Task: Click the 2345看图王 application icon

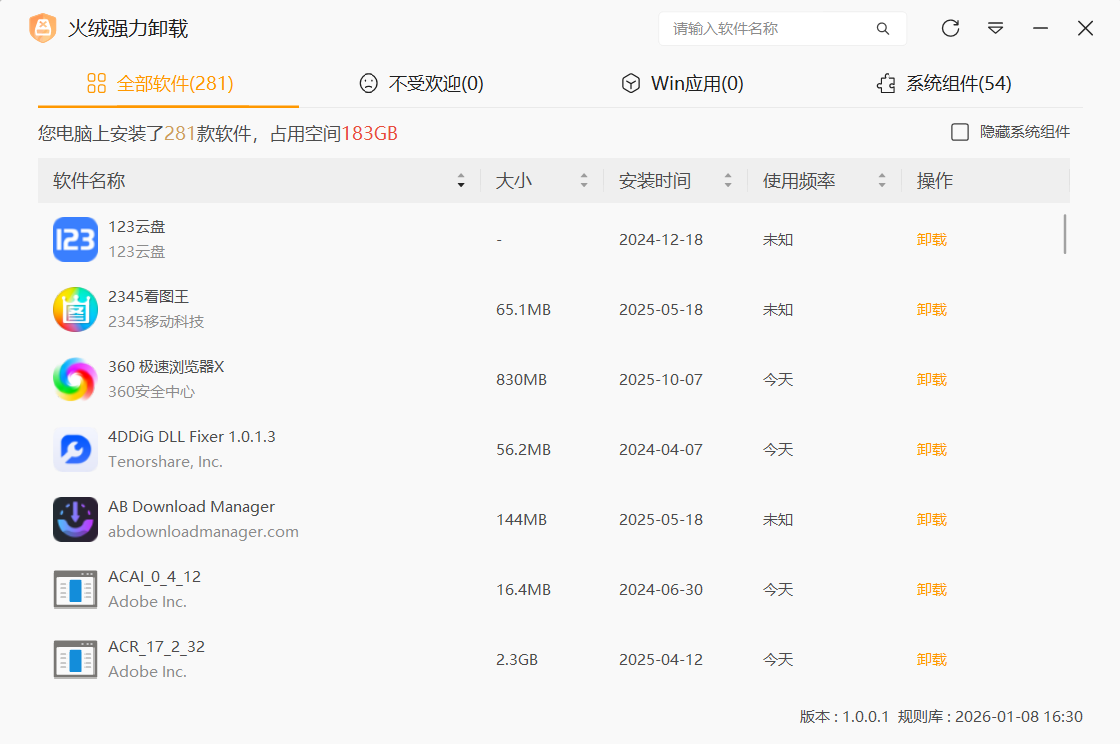Action: pyautogui.click(x=75, y=309)
